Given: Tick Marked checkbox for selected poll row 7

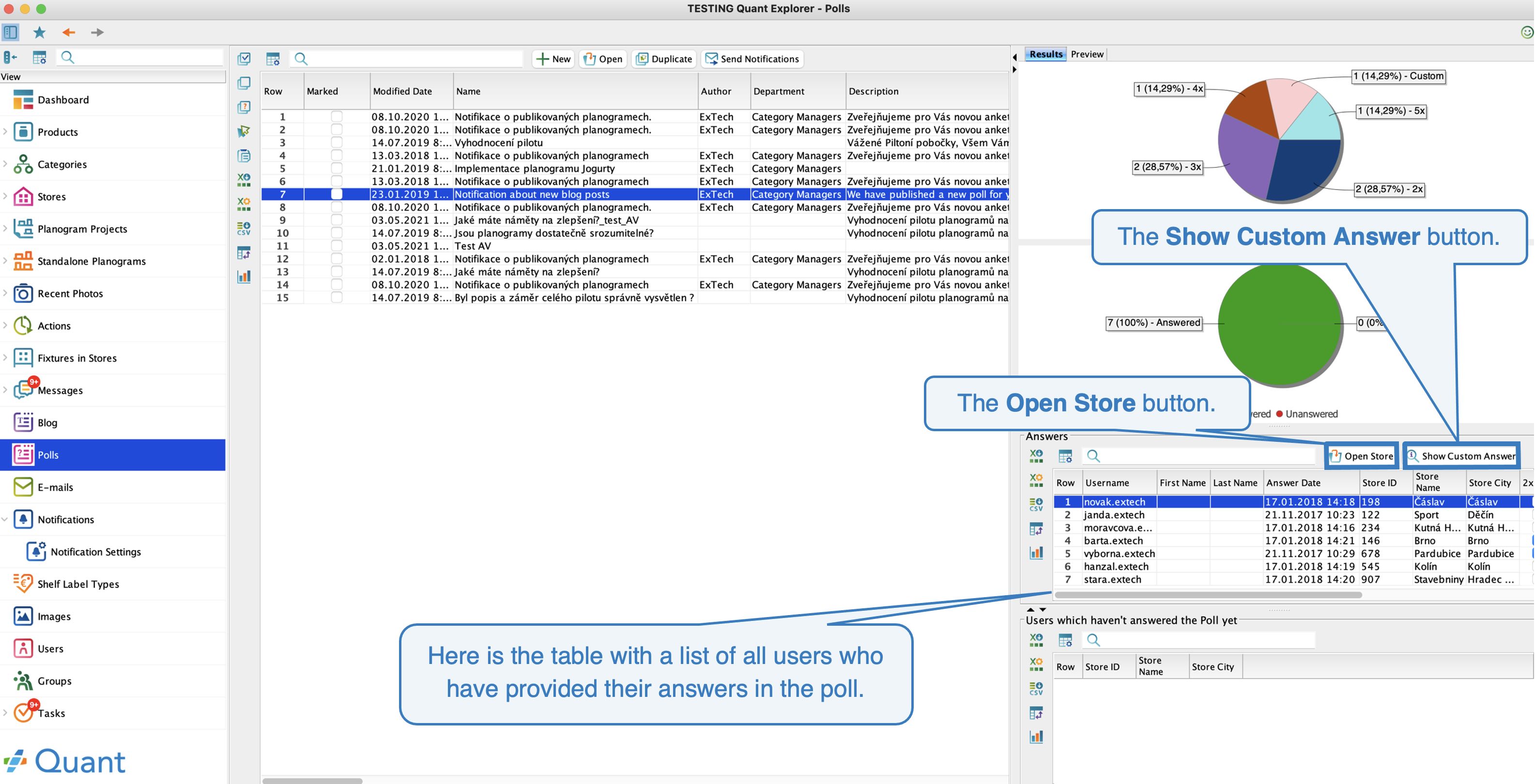Looking at the screenshot, I should click(337, 194).
